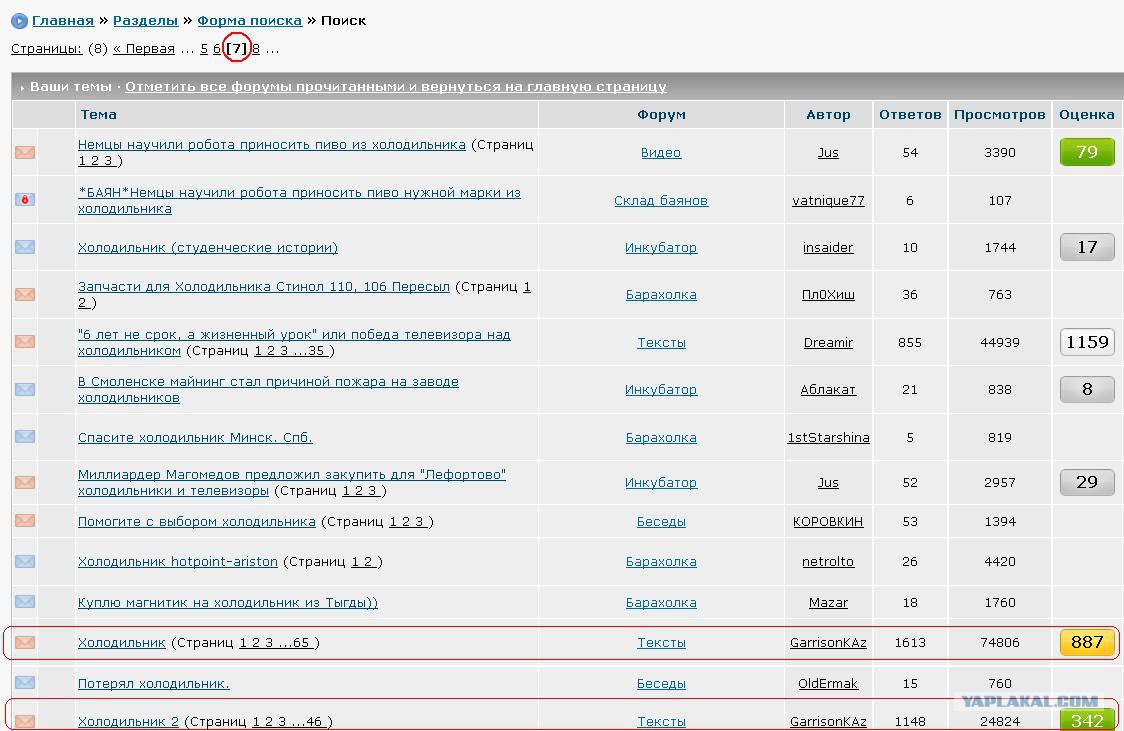
Task: Click envelope icon for Спасите холодильник Минск
Action: coord(25,436)
